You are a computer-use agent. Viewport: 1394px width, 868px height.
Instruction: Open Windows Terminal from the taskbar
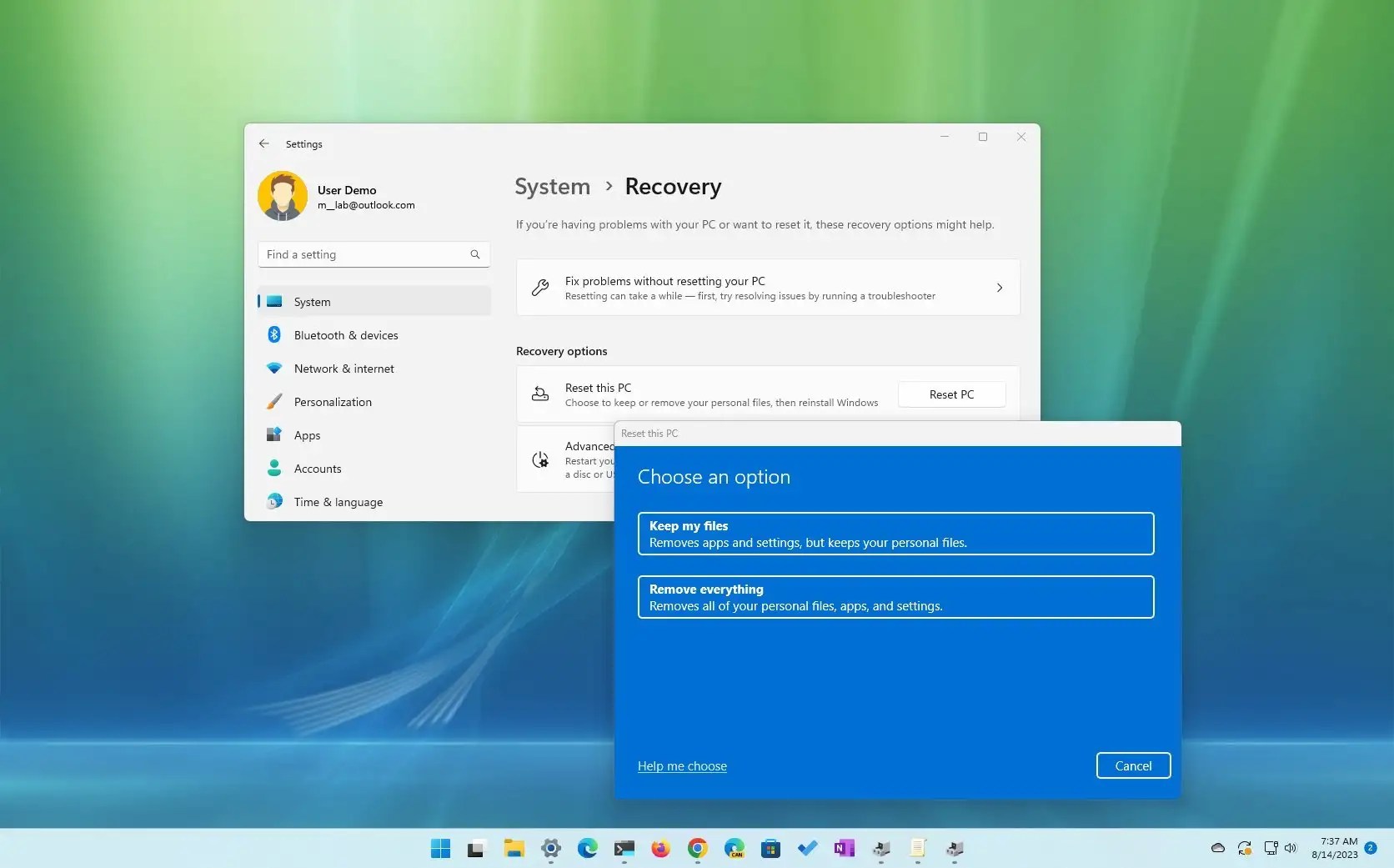[x=624, y=849]
